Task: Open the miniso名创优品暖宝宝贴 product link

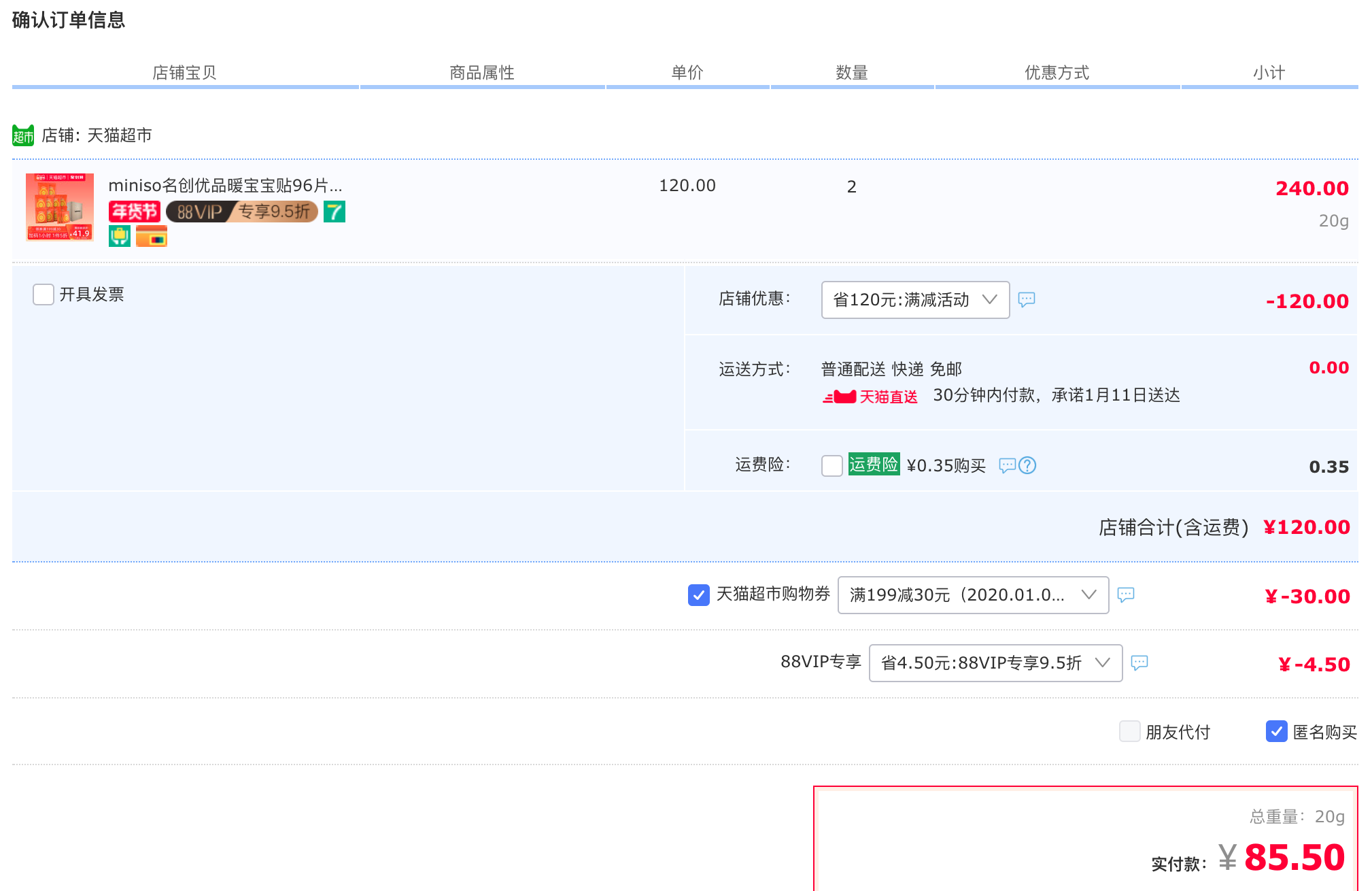Action: (x=225, y=186)
